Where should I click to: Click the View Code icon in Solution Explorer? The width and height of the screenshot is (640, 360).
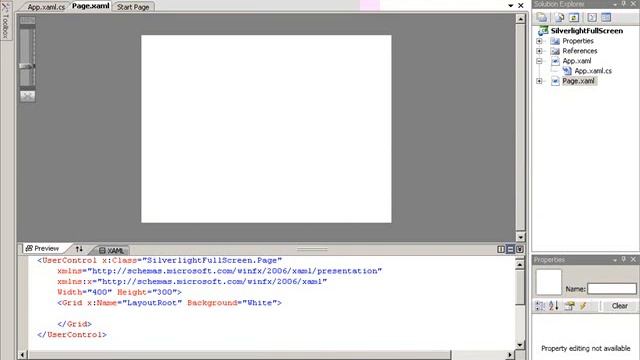coord(592,17)
